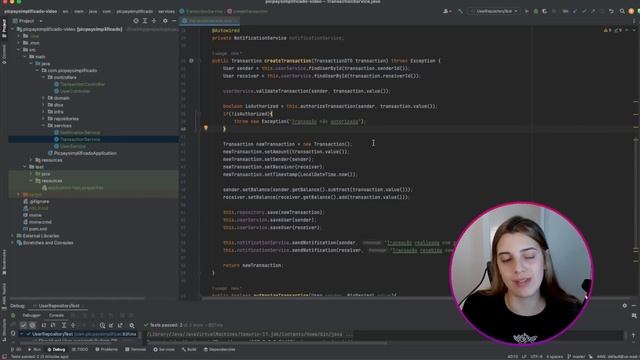Select application-test.properties file
The image size is (640, 360).
click(x=73, y=188)
